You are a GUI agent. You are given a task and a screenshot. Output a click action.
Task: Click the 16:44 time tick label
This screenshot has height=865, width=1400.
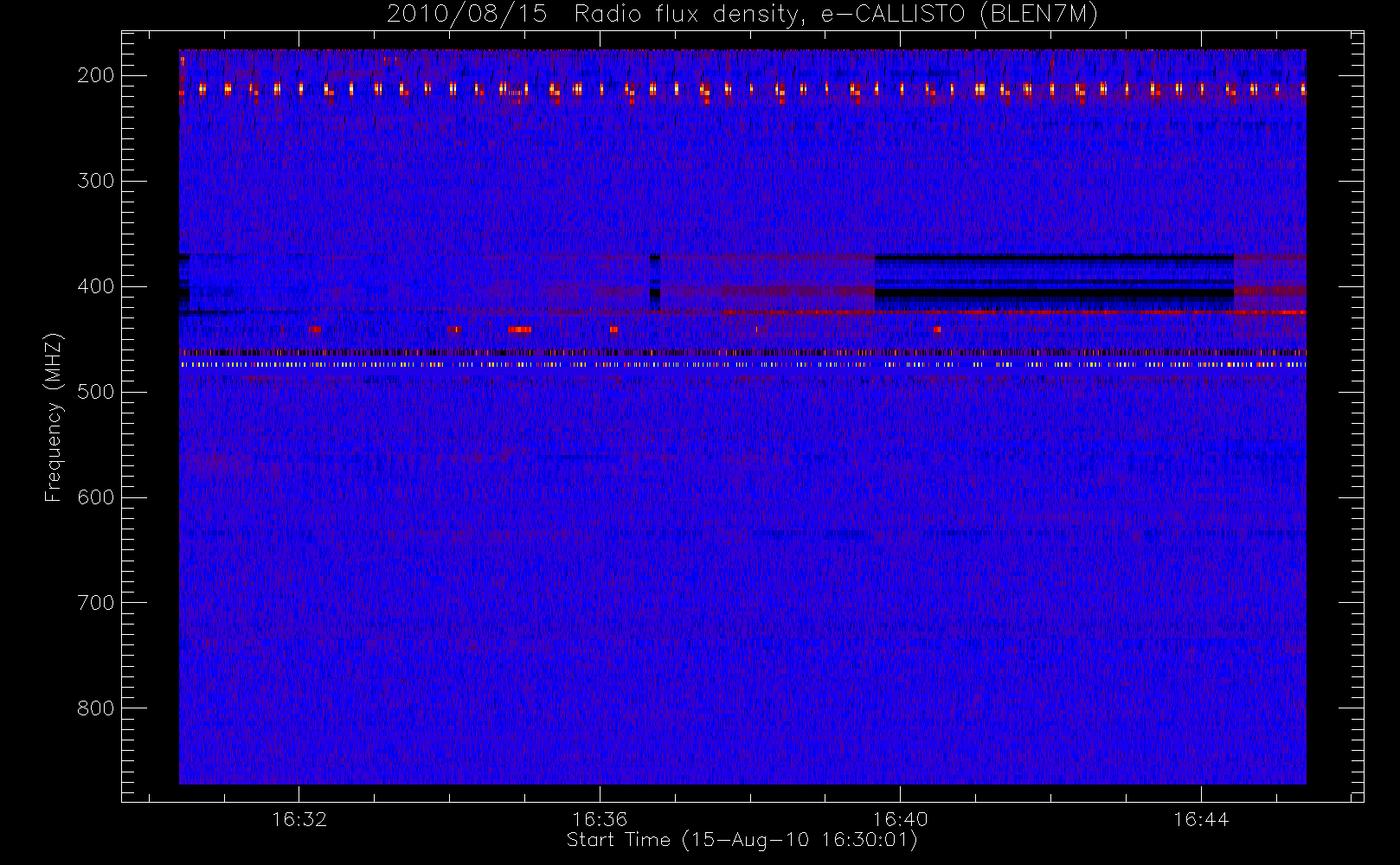click(x=1201, y=819)
